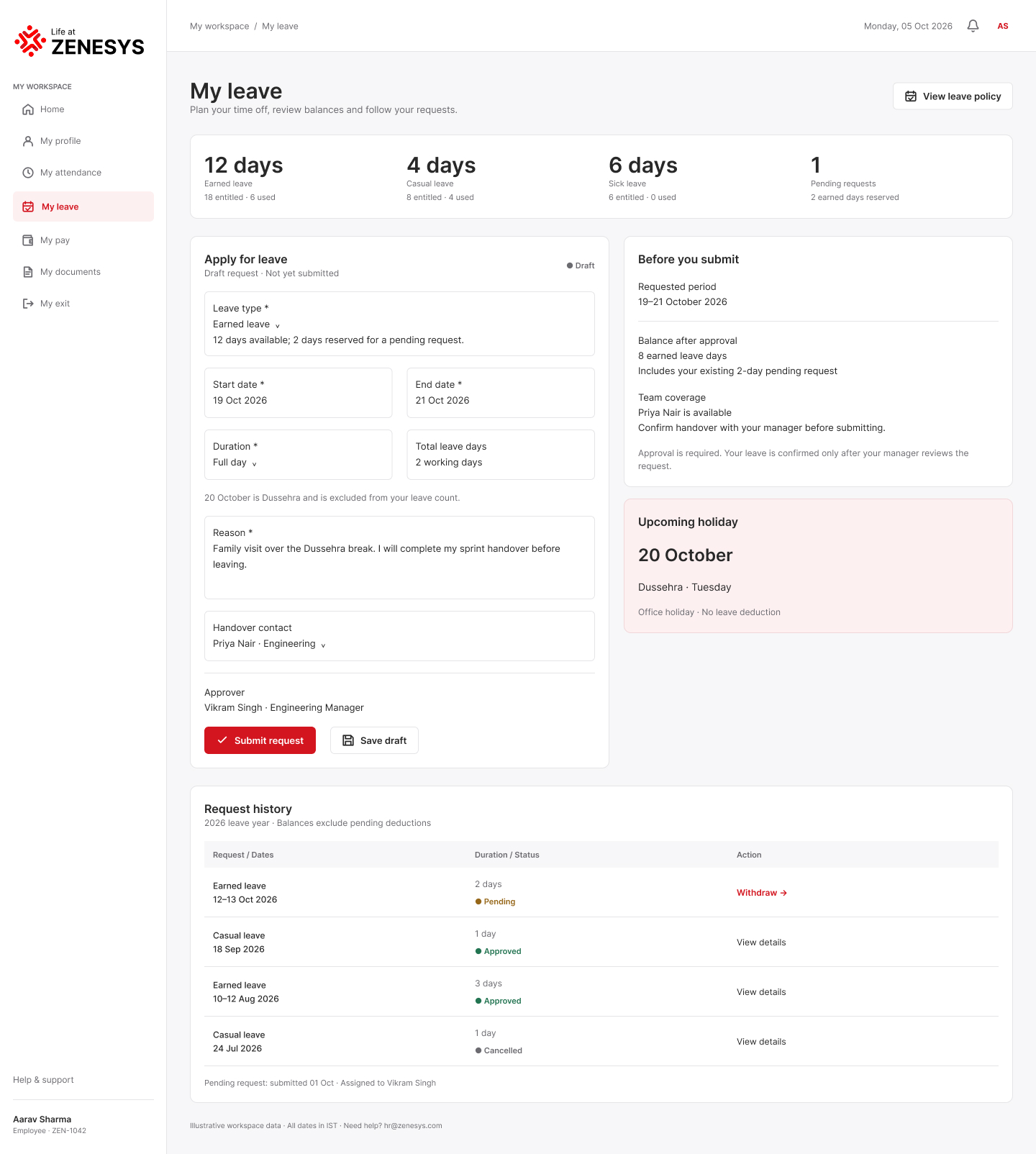This screenshot has width=1036, height=1154.
Task: Open Help & support
Action: click(x=43, y=1080)
